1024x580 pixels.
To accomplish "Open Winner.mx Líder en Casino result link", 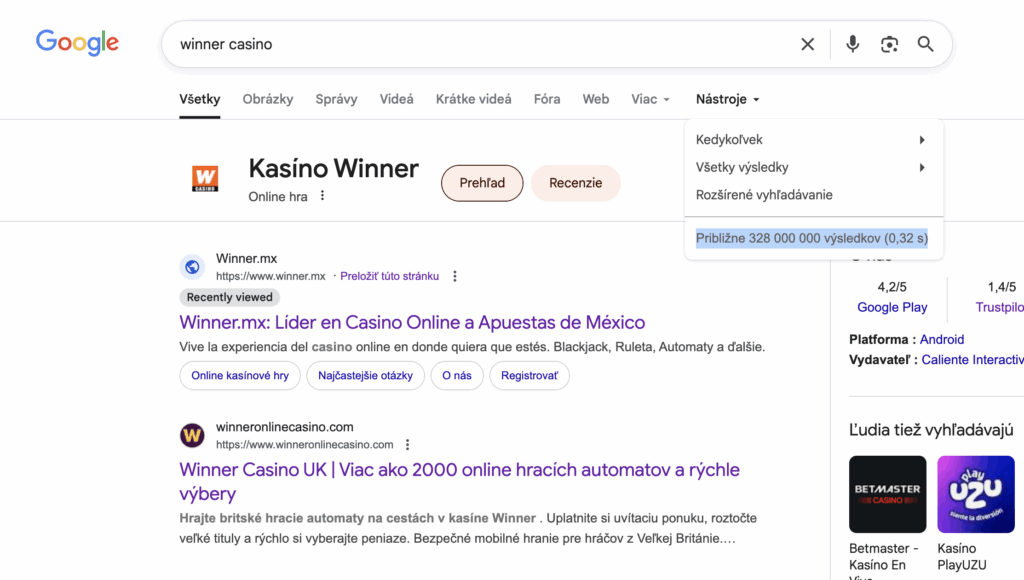I will (x=412, y=322).
